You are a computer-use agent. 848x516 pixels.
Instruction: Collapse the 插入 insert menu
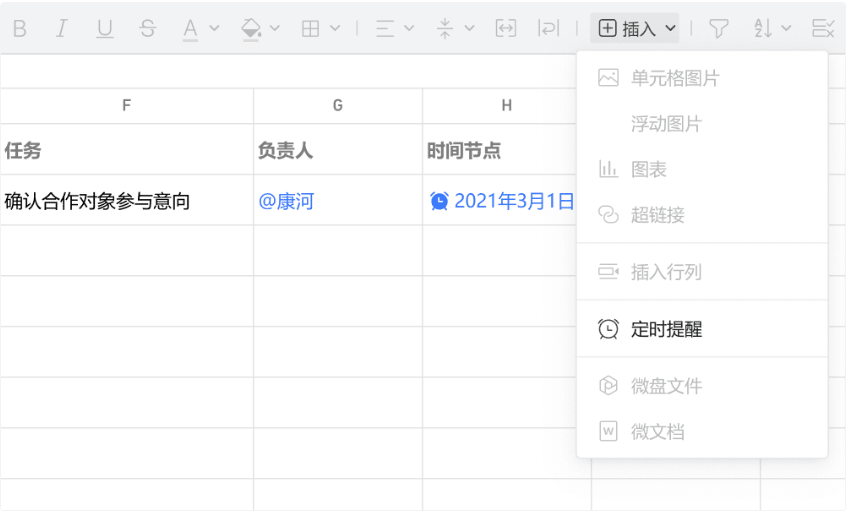pyautogui.click(x=637, y=29)
